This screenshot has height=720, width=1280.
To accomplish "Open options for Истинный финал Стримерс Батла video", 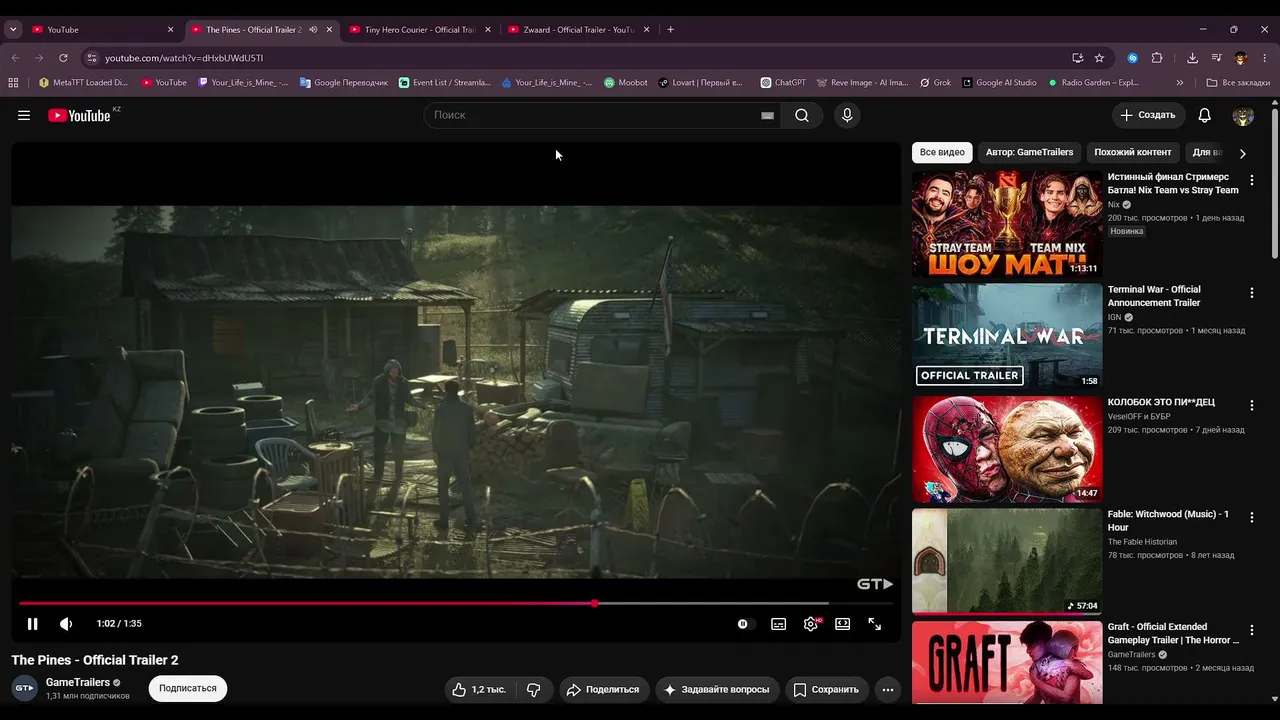I will click(1251, 180).
